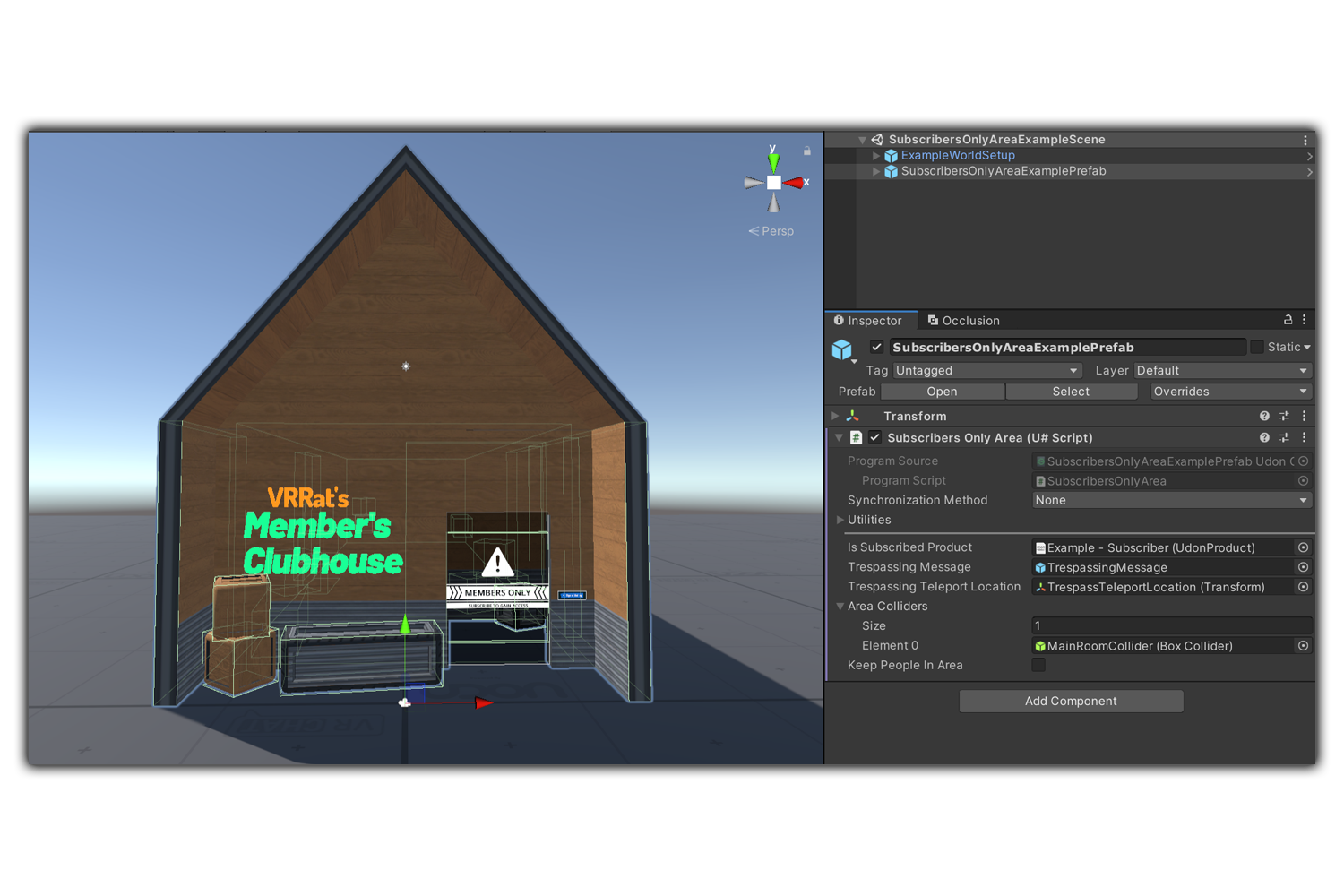The width and height of the screenshot is (1344, 896).
Task: Open the Layer dropdown showing Default
Action: click(1223, 370)
